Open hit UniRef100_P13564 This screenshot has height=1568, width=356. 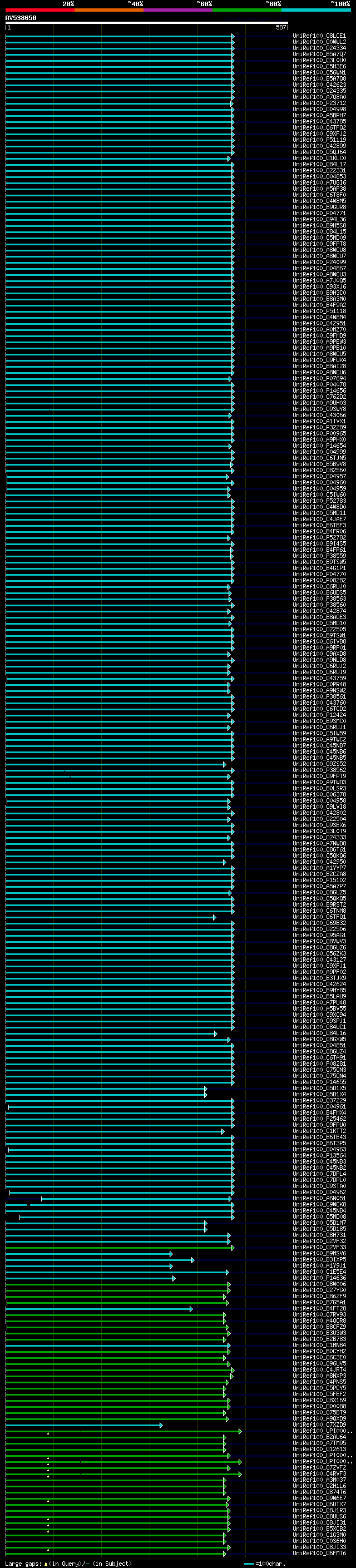[319, 1155]
